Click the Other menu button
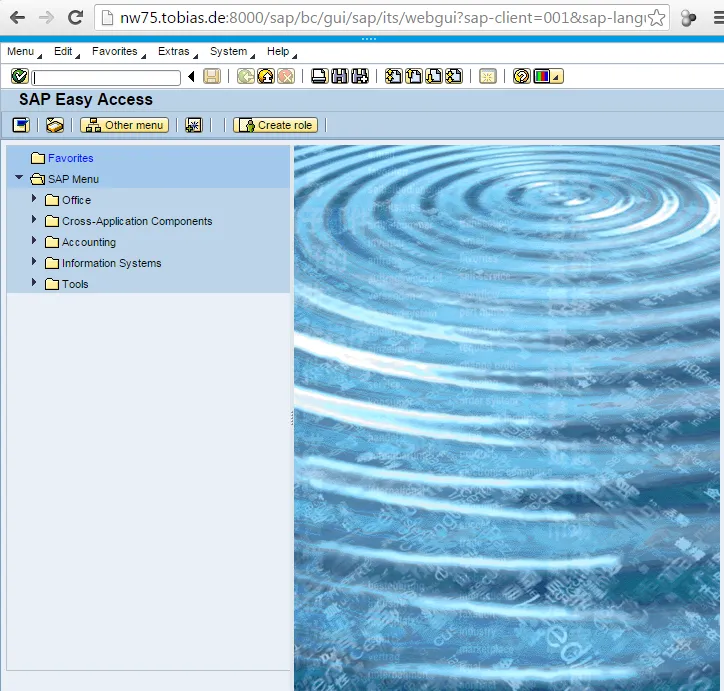This screenshot has height=691, width=724. coord(124,125)
